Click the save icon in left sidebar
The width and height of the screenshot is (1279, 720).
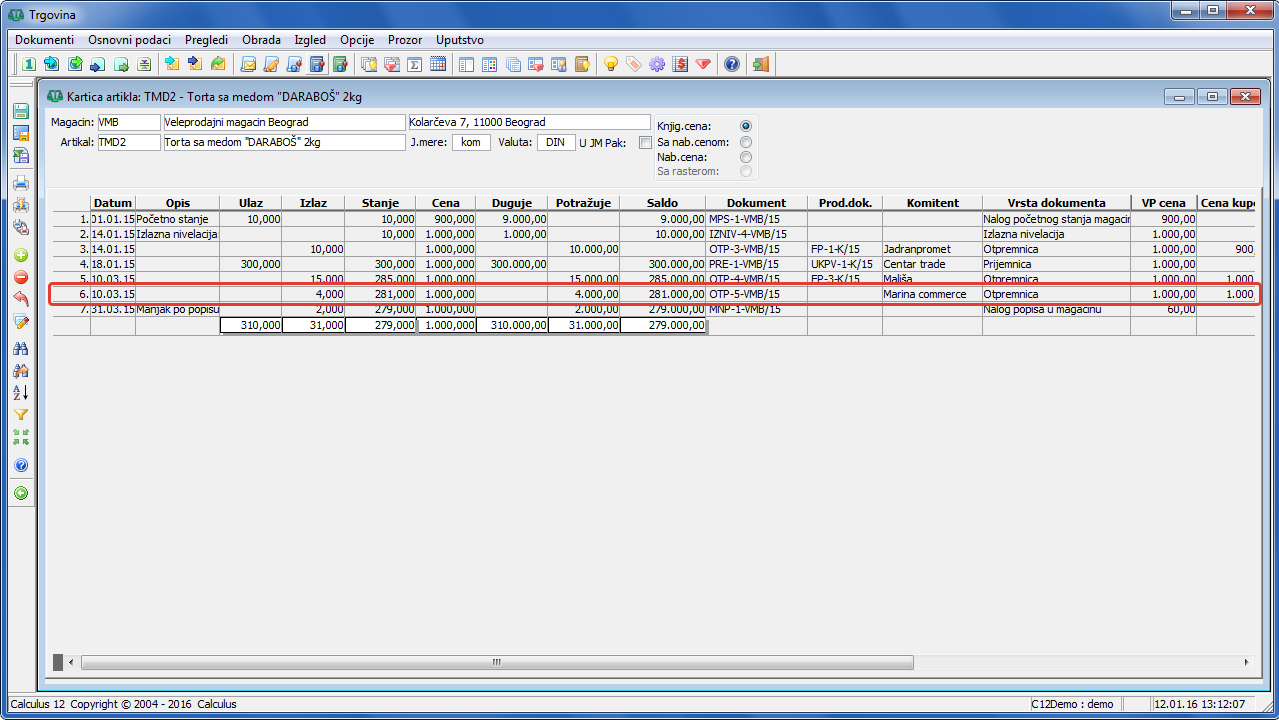pyautogui.click(x=20, y=111)
